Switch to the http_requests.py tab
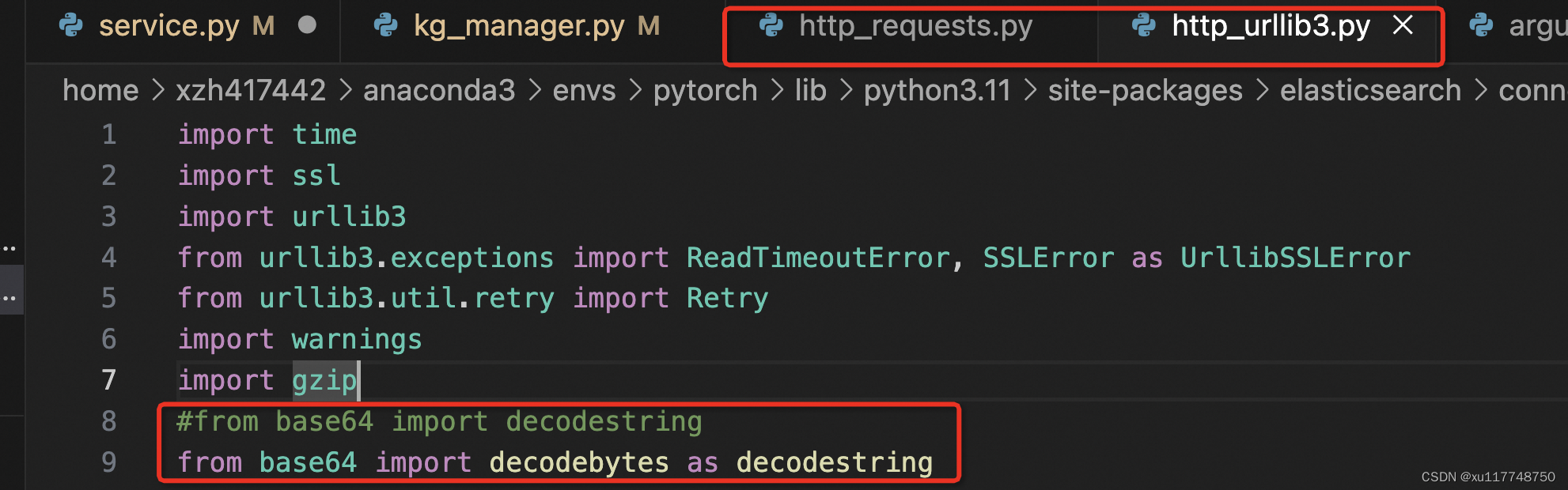This screenshot has width=1568, height=490. [x=915, y=25]
